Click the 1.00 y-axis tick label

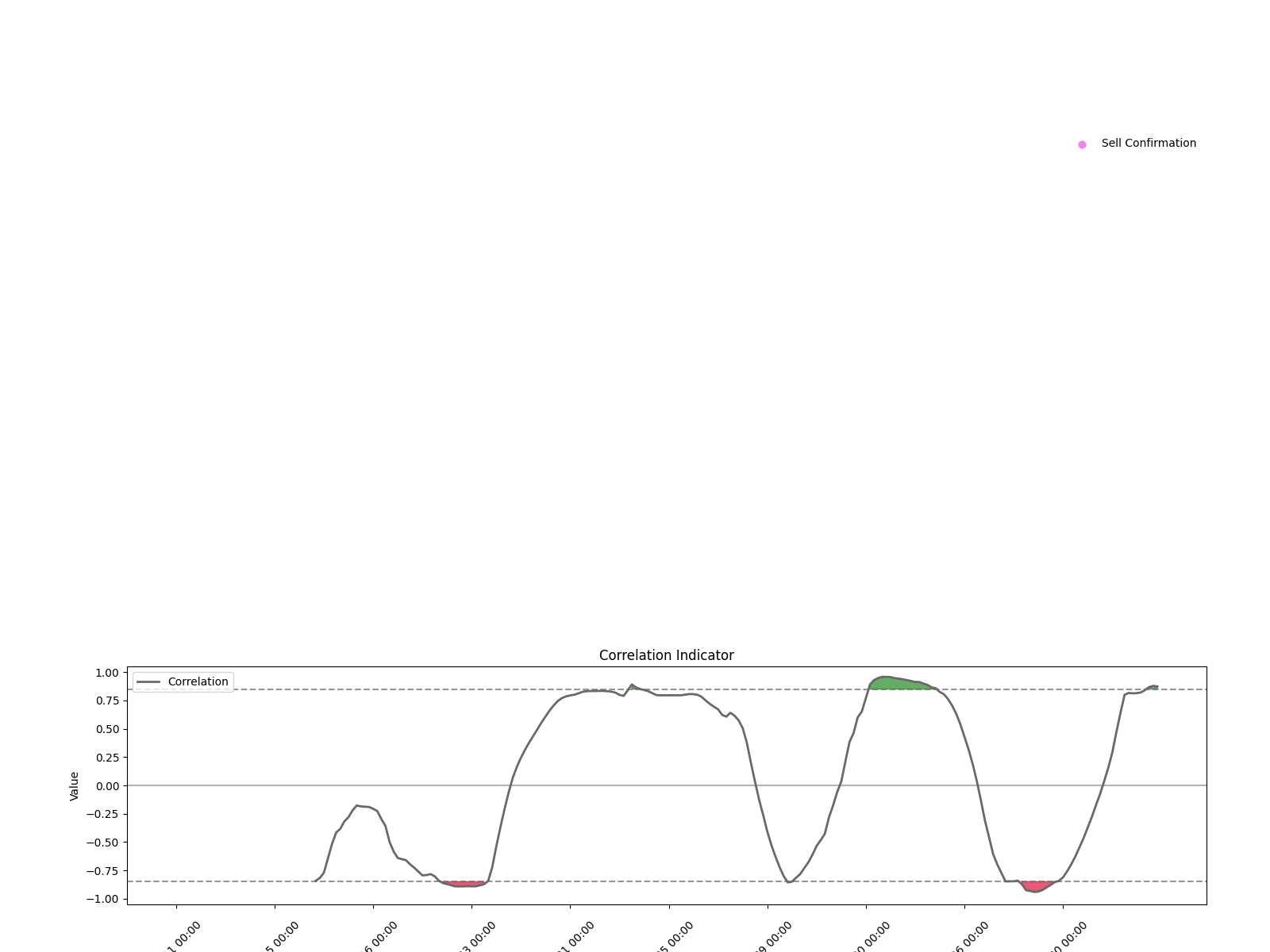107,673
